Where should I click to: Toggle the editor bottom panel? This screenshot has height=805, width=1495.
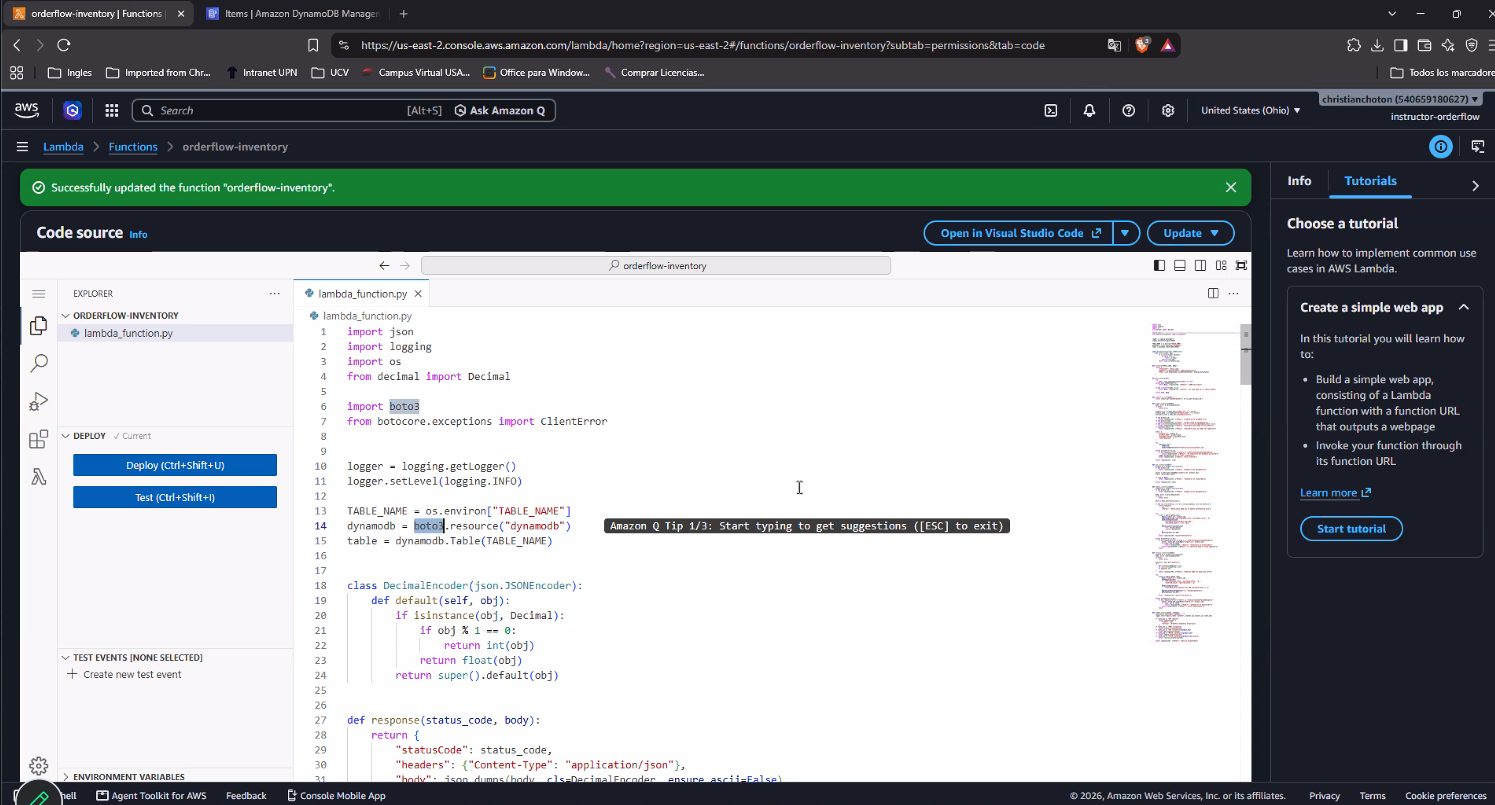[1180, 266]
